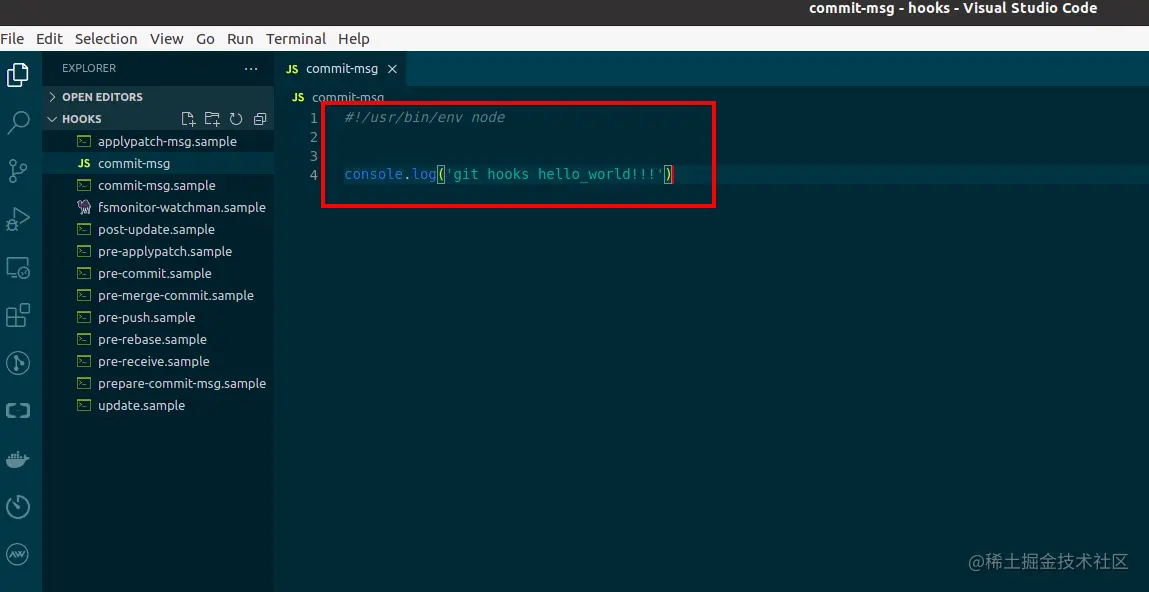
Task: Open the Selection menu
Action: 106,39
